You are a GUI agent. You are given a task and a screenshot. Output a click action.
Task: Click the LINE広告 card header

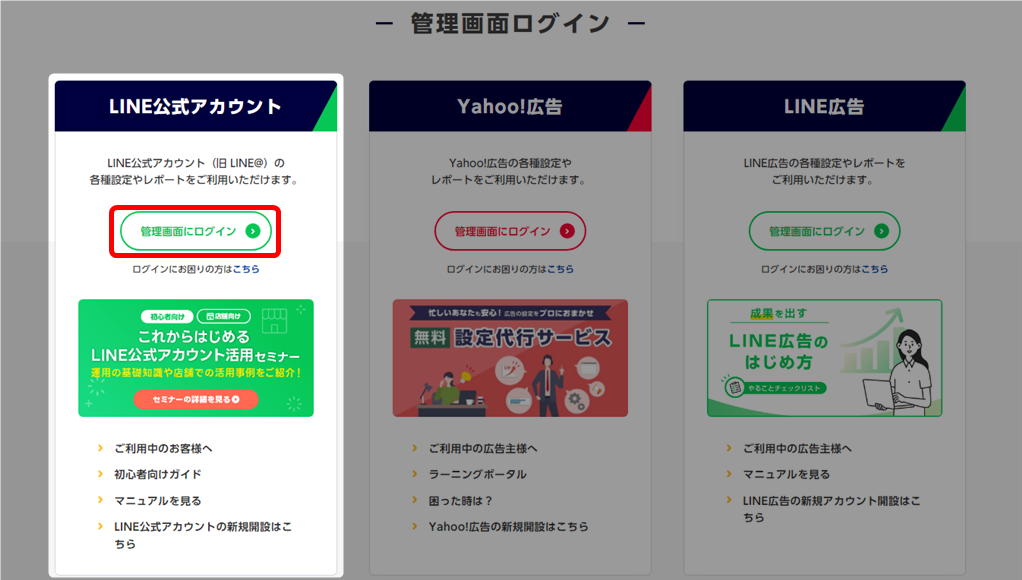click(x=824, y=106)
